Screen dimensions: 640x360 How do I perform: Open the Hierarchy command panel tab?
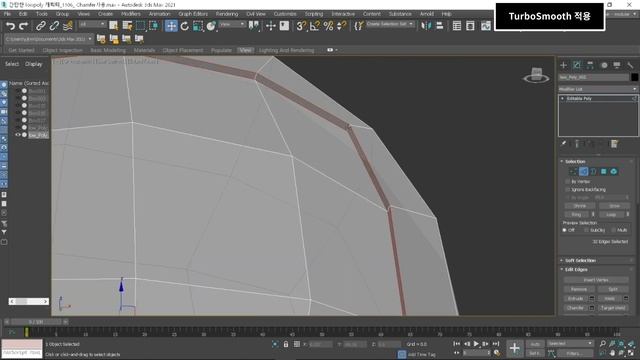click(x=590, y=65)
